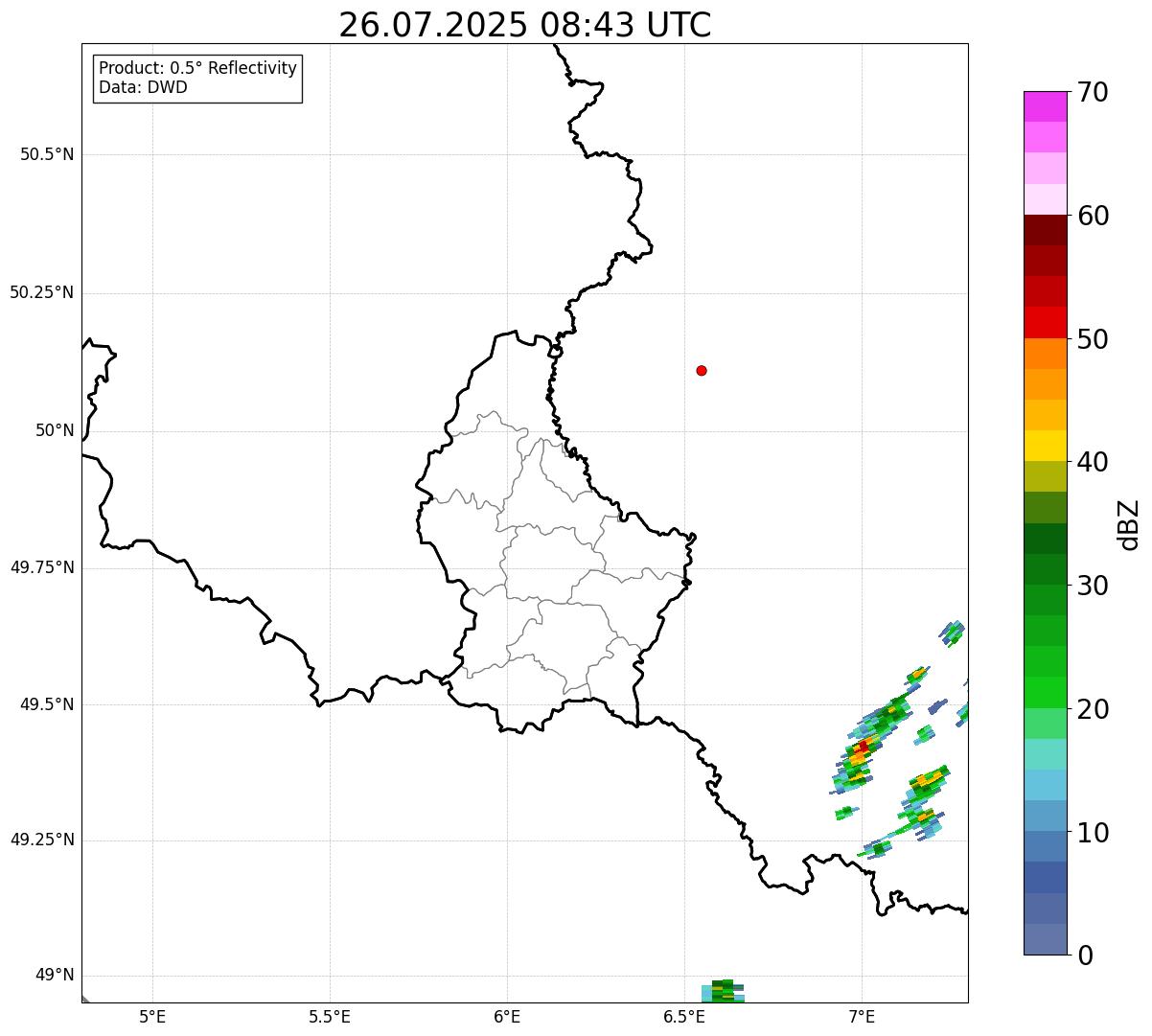This screenshot has height=1036, width=1152.
Task: Click the Data: DWD label
Action: click(143, 87)
